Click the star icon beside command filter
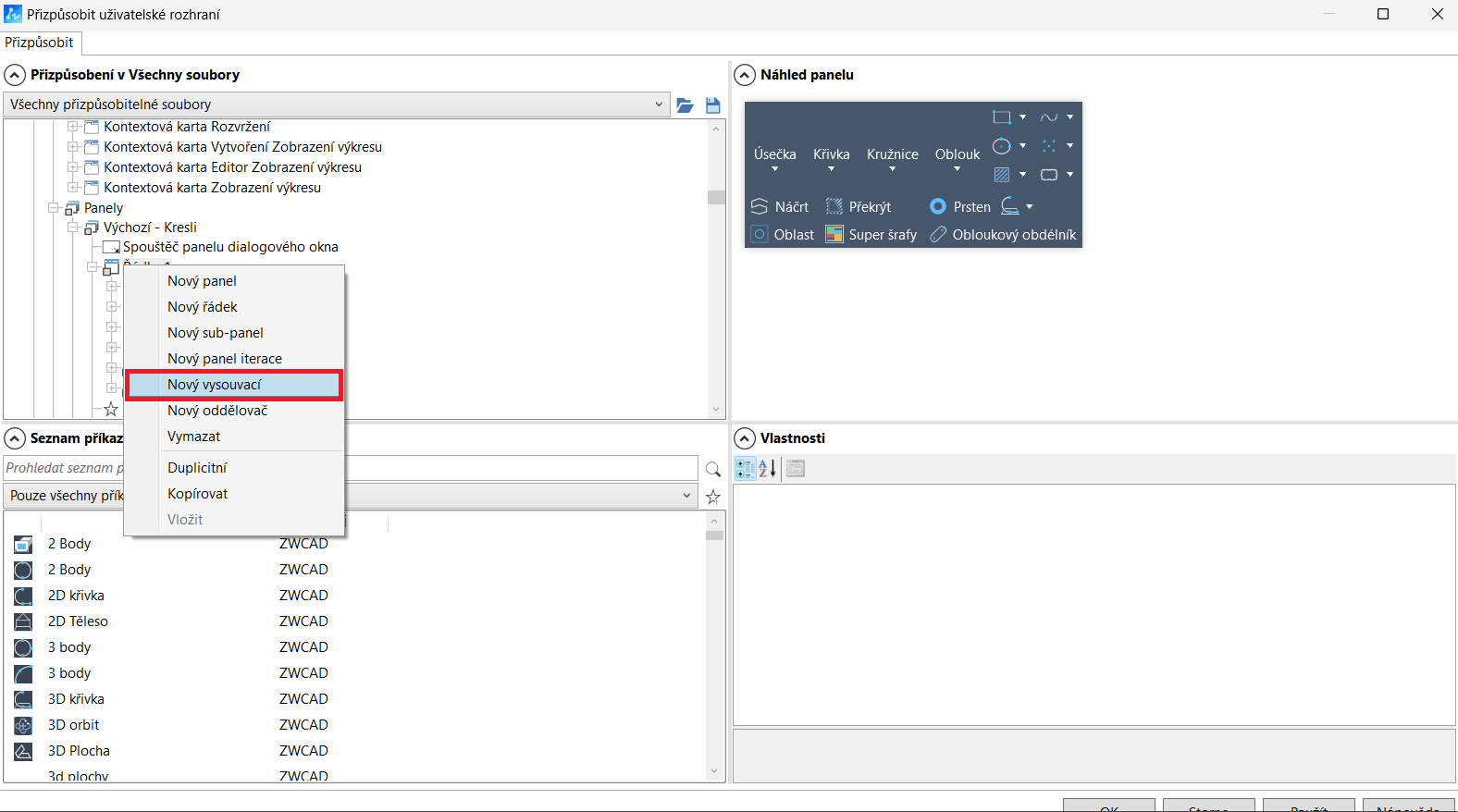The height and width of the screenshot is (812, 1458). pos(712,497)
